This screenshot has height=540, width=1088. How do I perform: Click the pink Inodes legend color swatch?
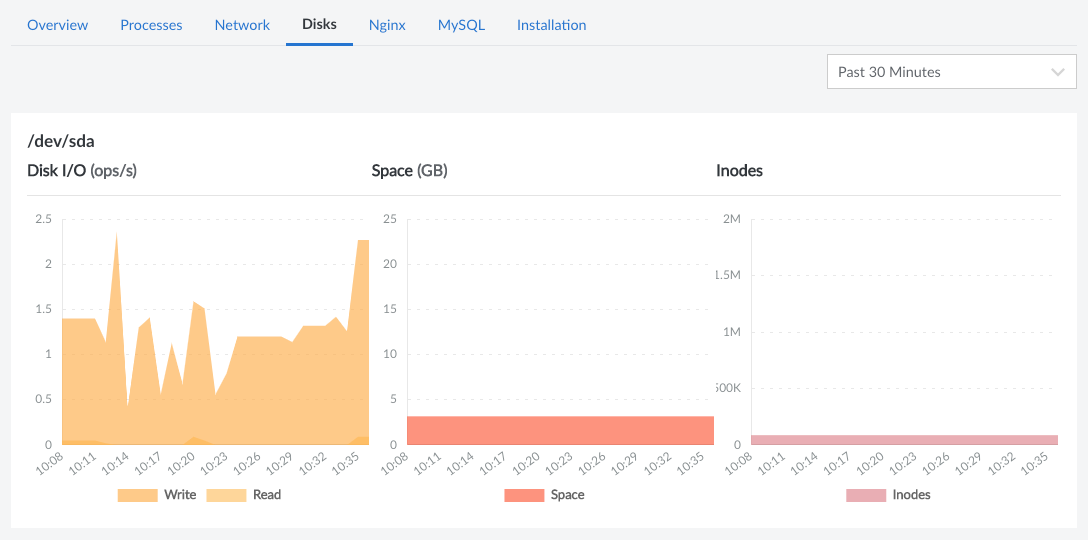pos(865,495)
